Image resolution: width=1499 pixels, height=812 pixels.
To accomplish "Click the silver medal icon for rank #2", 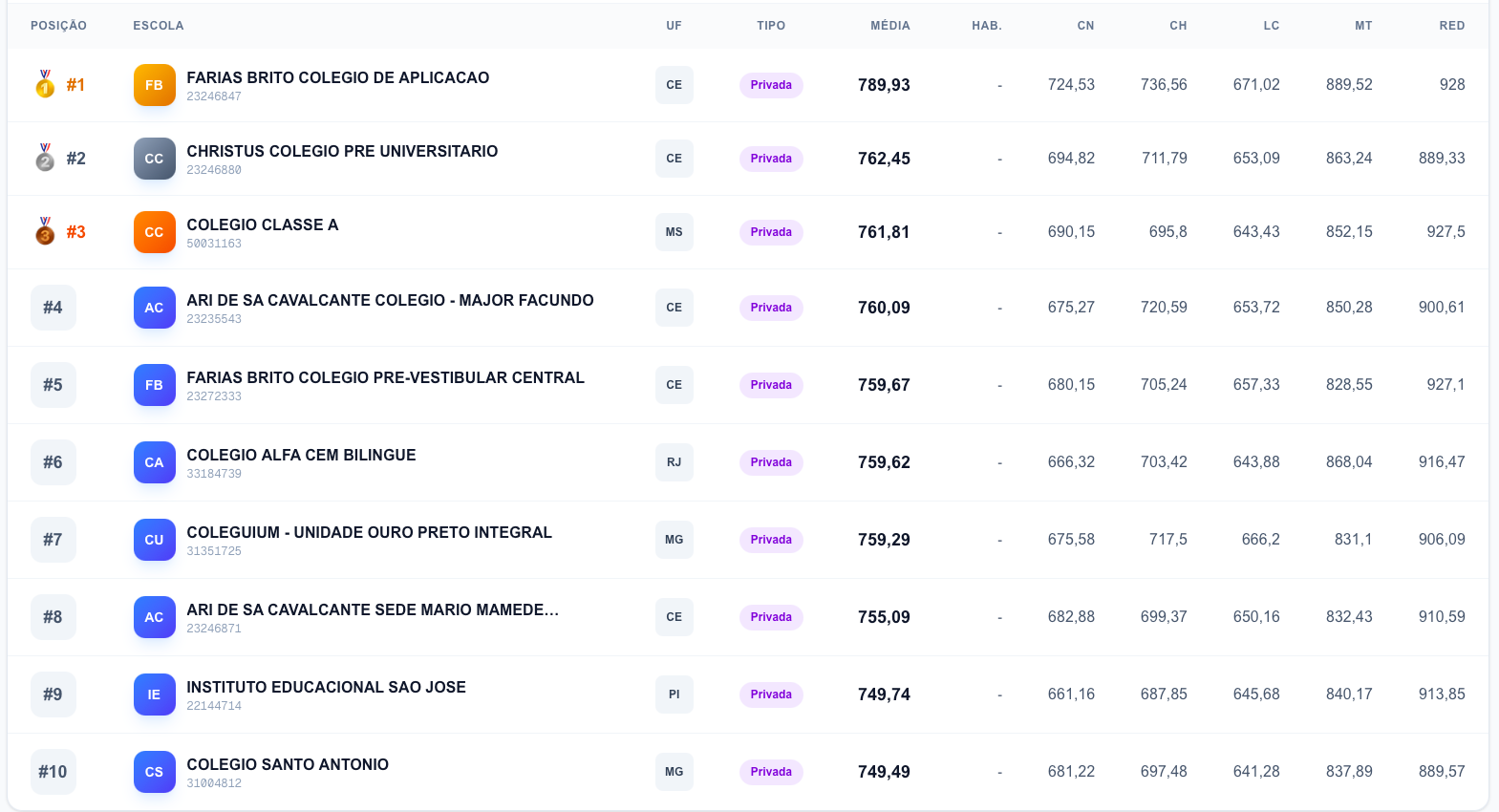I will pyautogui.click(x=45, y=159).
